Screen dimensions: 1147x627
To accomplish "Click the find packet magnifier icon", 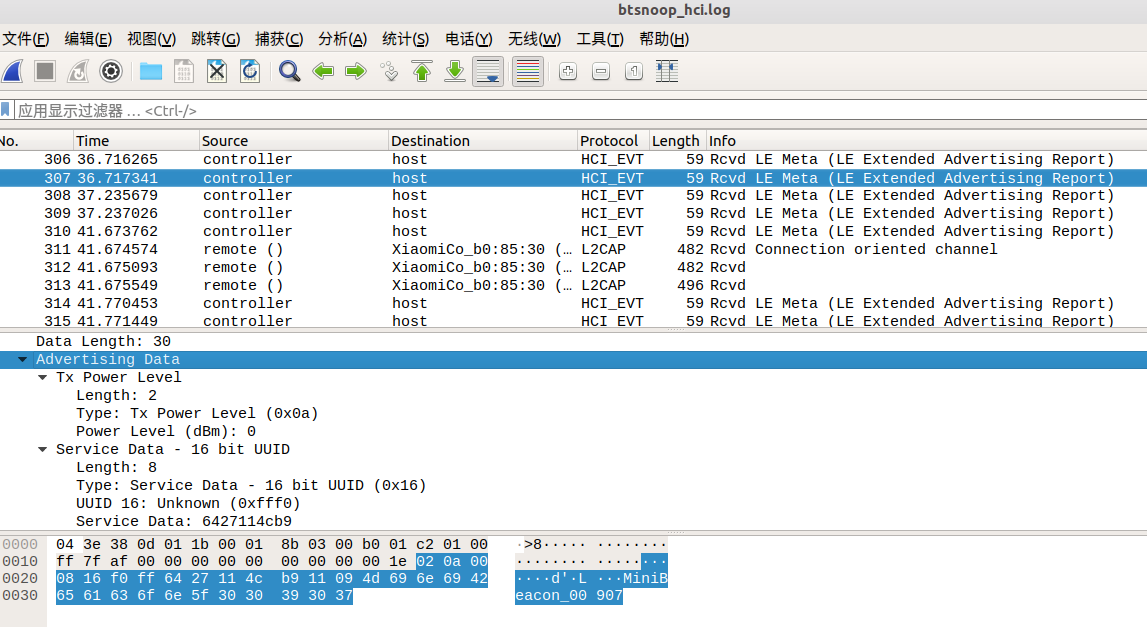I will tap(290, 71).
